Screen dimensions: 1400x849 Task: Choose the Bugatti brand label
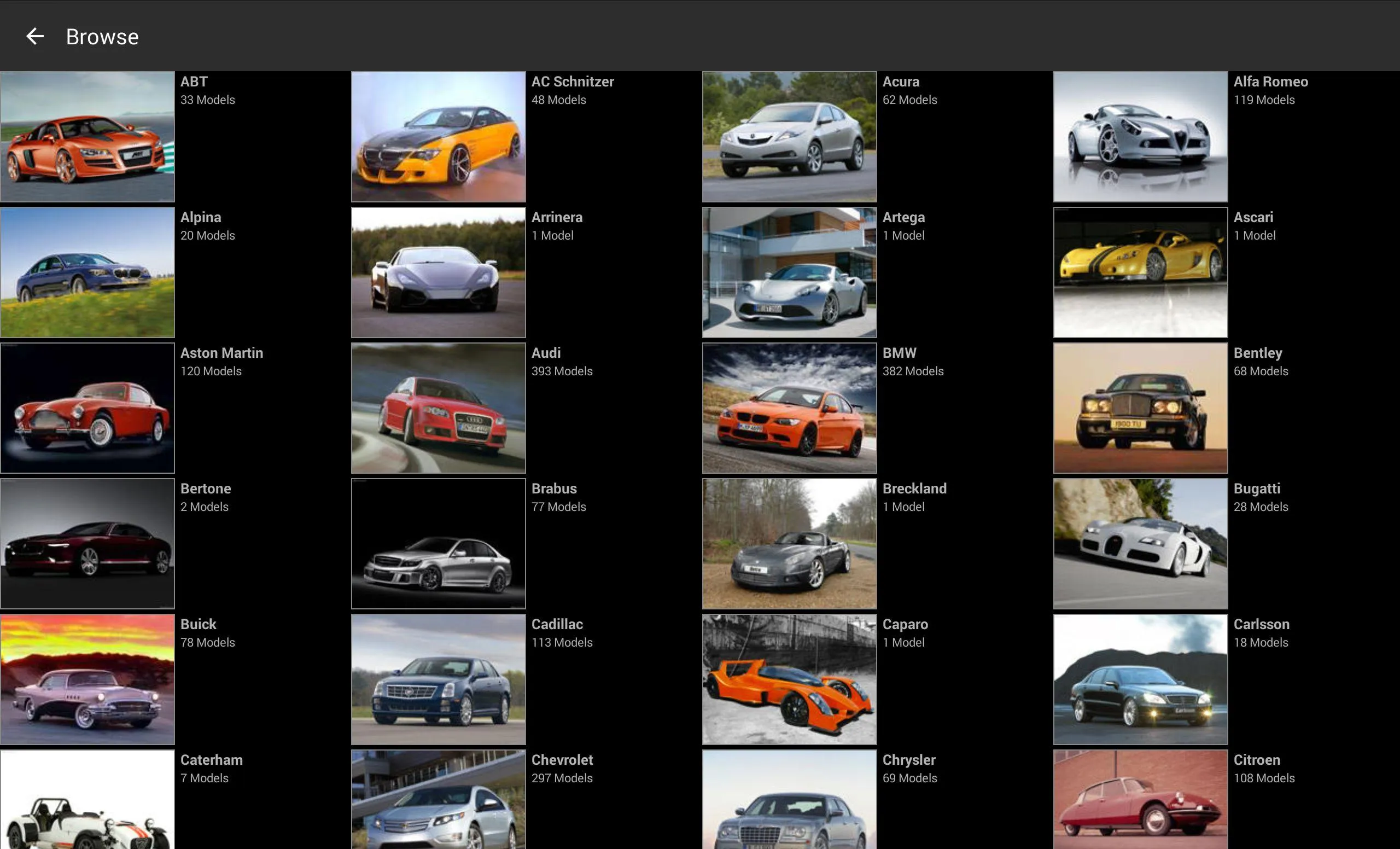click(x=1257, y=489)
